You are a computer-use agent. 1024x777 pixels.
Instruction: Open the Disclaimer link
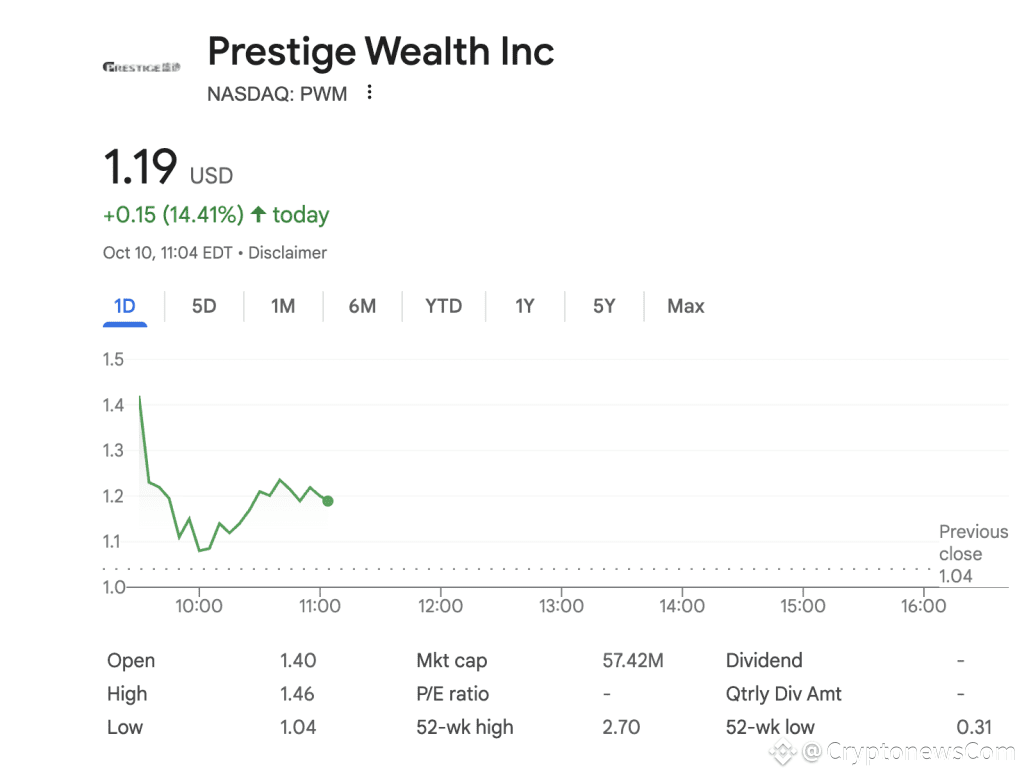[288, 253]
